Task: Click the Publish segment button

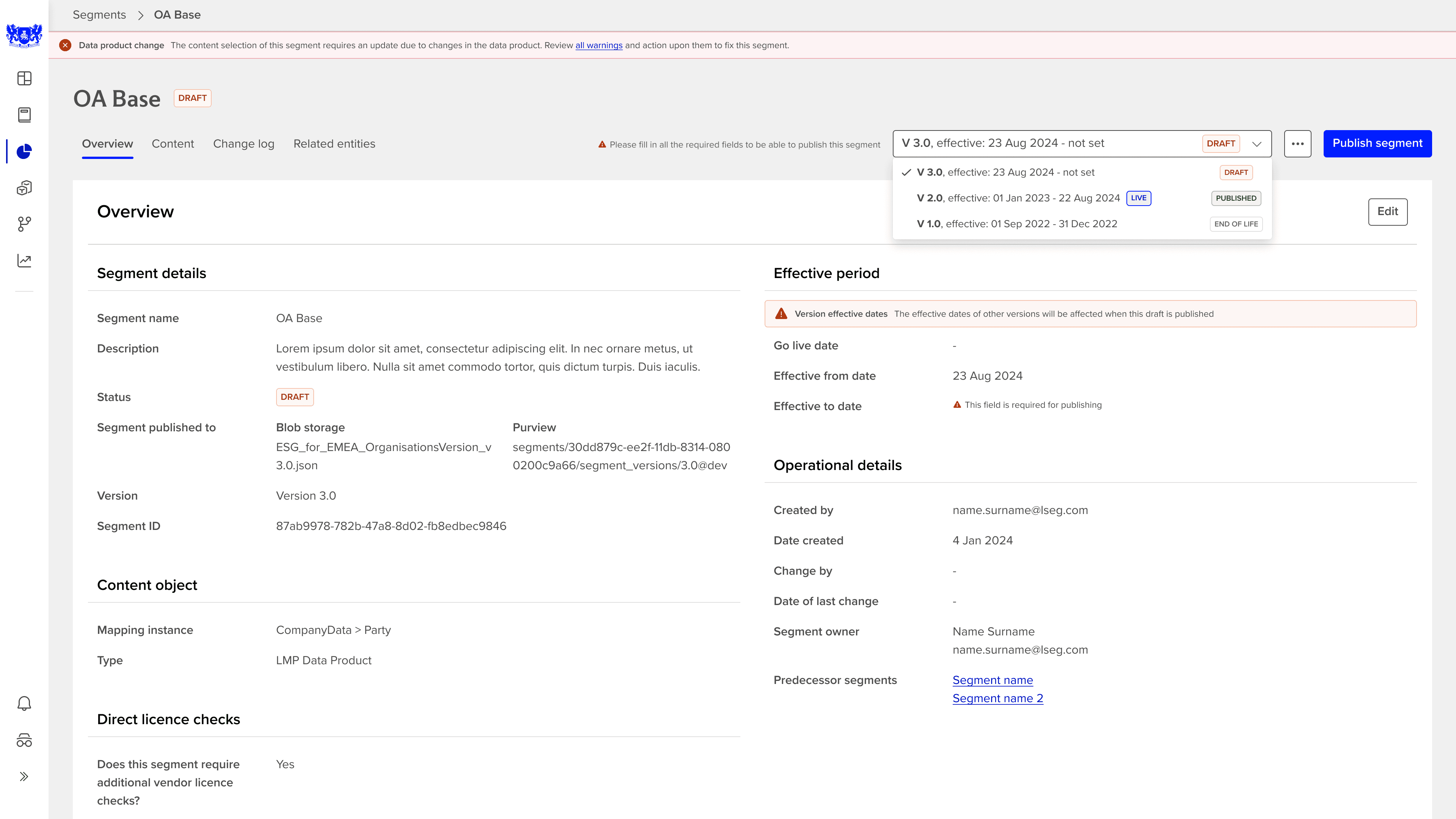Action: [1377, 143]
